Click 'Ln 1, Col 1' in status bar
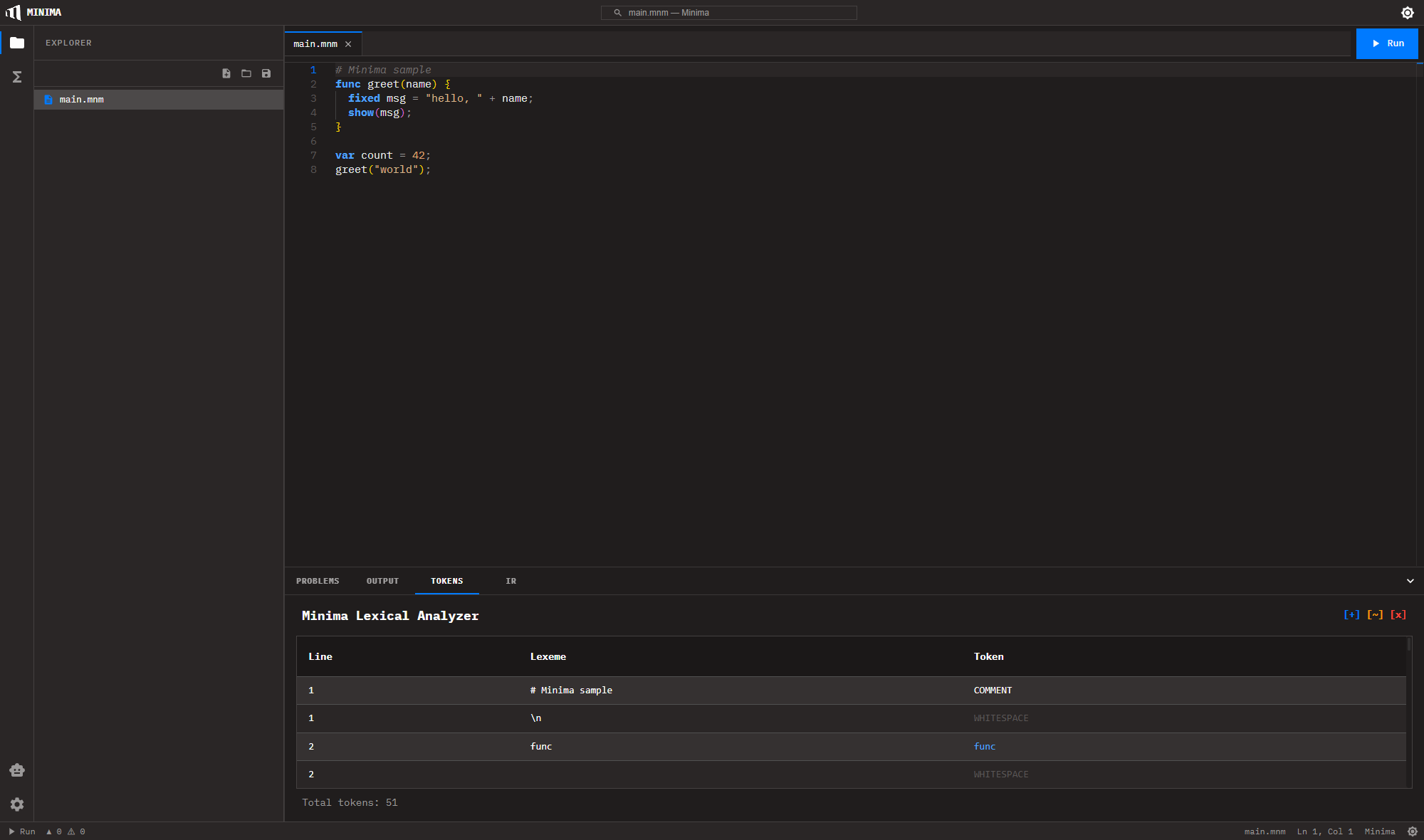1424x840 pixels. coord(1325,831)
